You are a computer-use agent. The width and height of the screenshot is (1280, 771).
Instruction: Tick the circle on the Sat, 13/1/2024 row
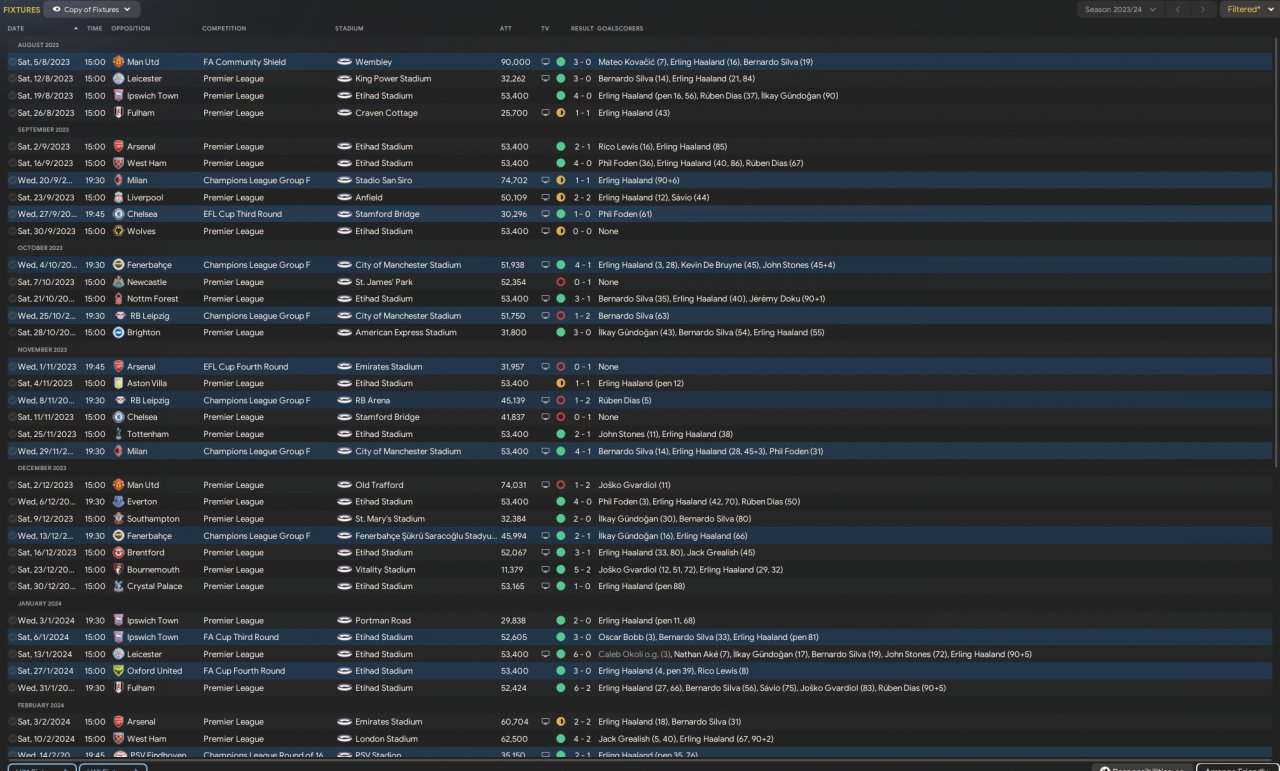click(x=12, y=654)
